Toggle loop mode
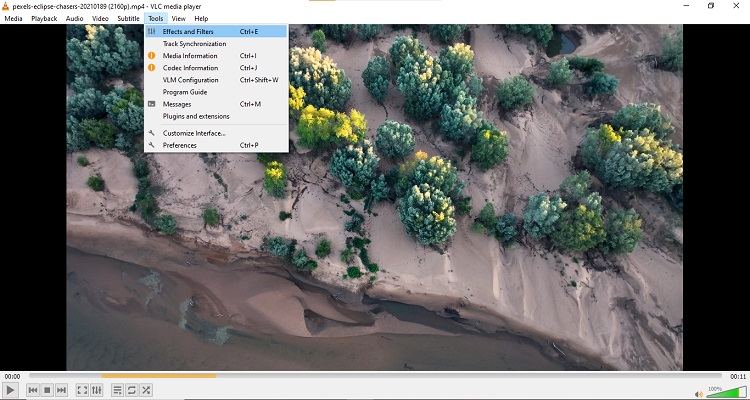The width and height of the screenshot is (750, 400). point(132,390)
